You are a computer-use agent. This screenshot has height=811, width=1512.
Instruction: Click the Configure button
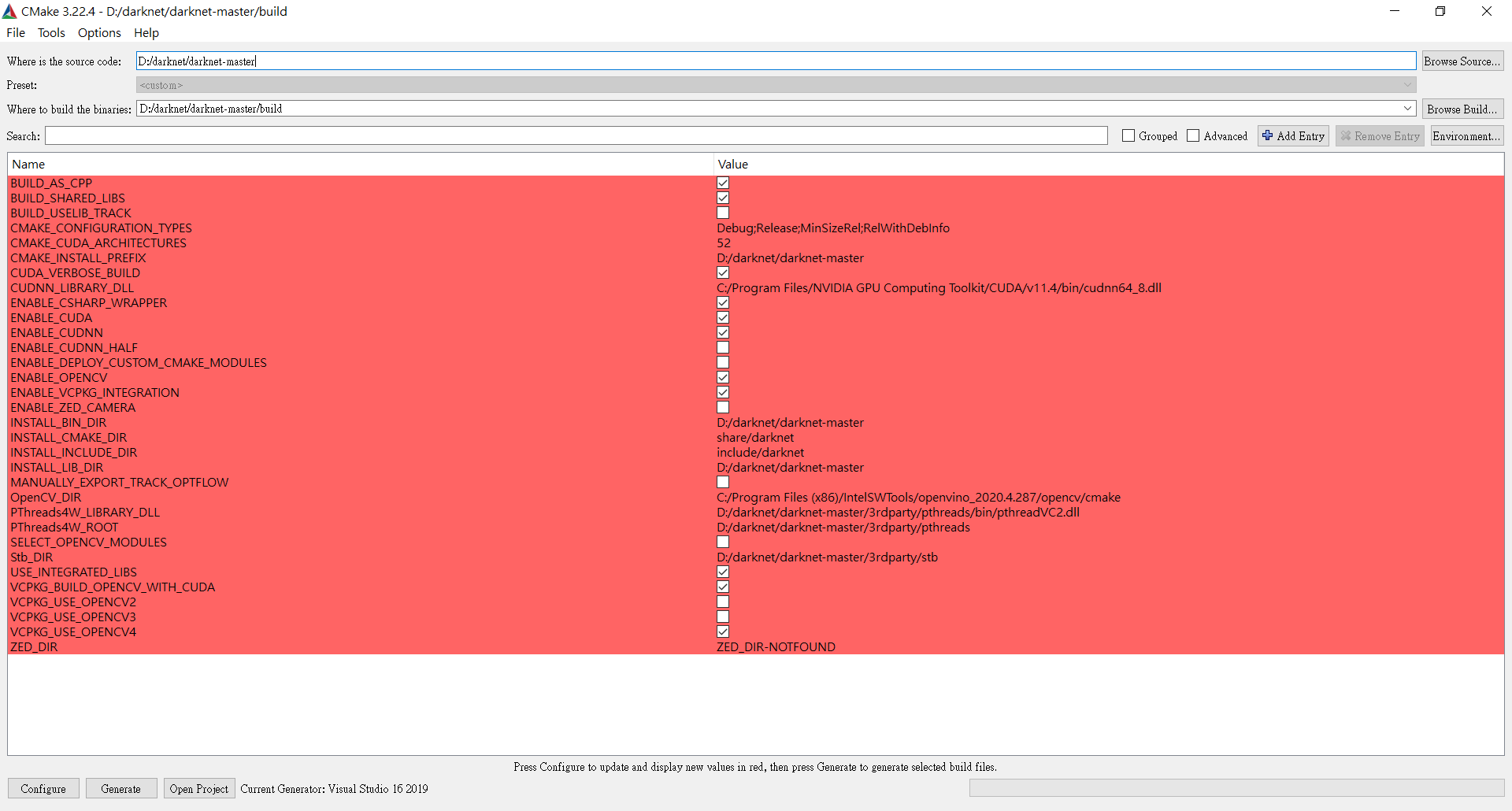[x=43, y=789]
